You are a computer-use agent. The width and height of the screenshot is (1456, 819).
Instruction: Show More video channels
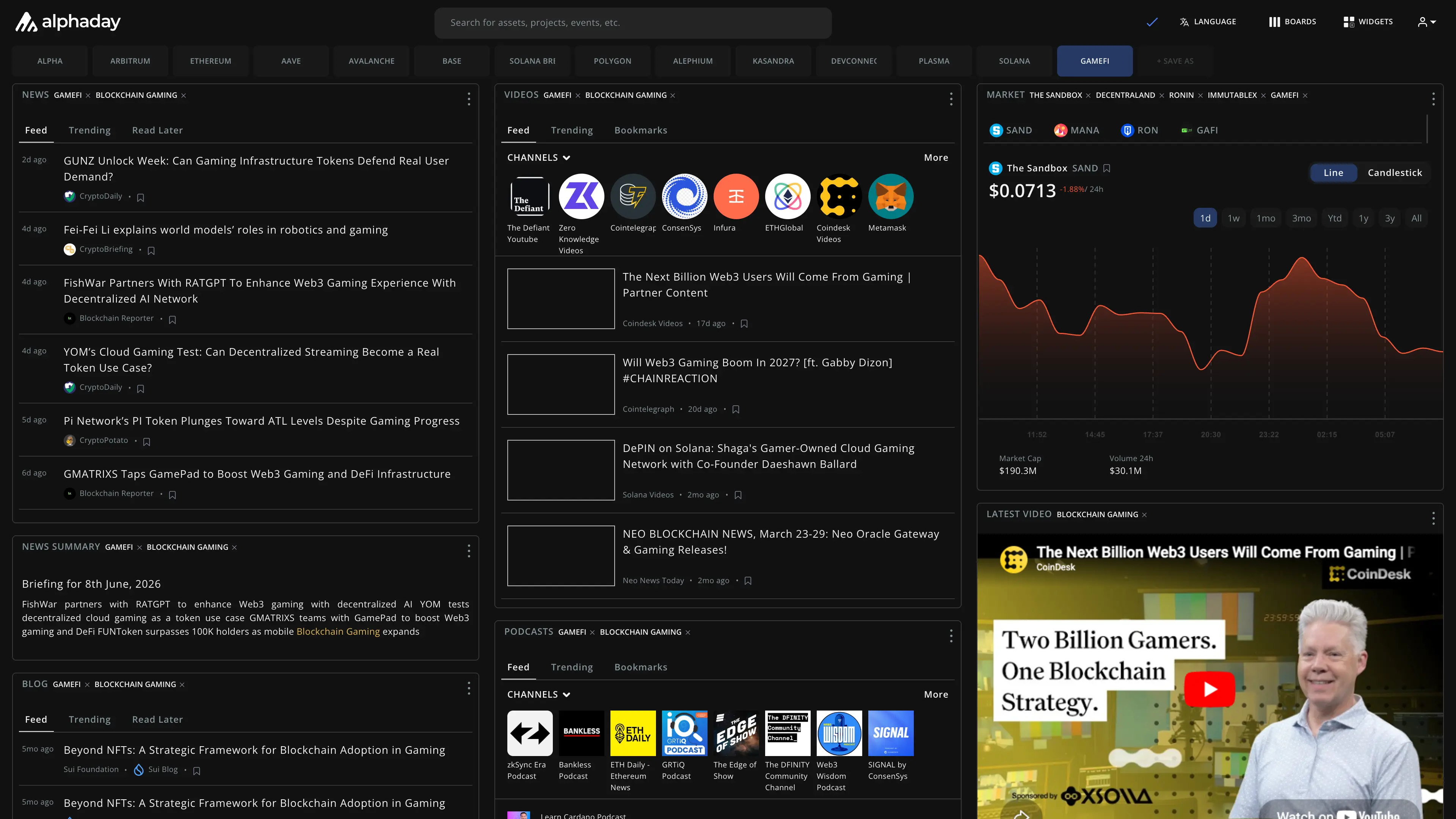click(936, 158)
